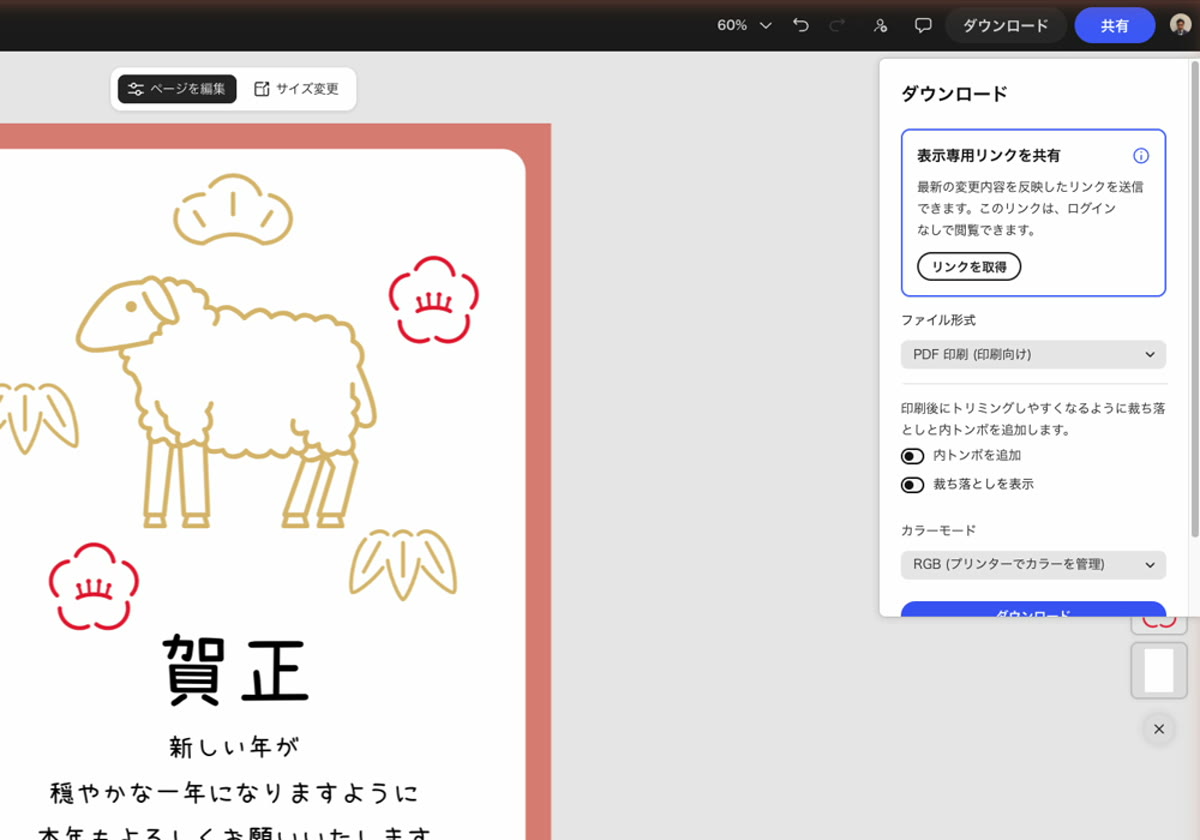The height and width of the screenshot is (840, 1200).
Task: Click the 表示専用リンクを共有 heading
Action: coord(989,156)
